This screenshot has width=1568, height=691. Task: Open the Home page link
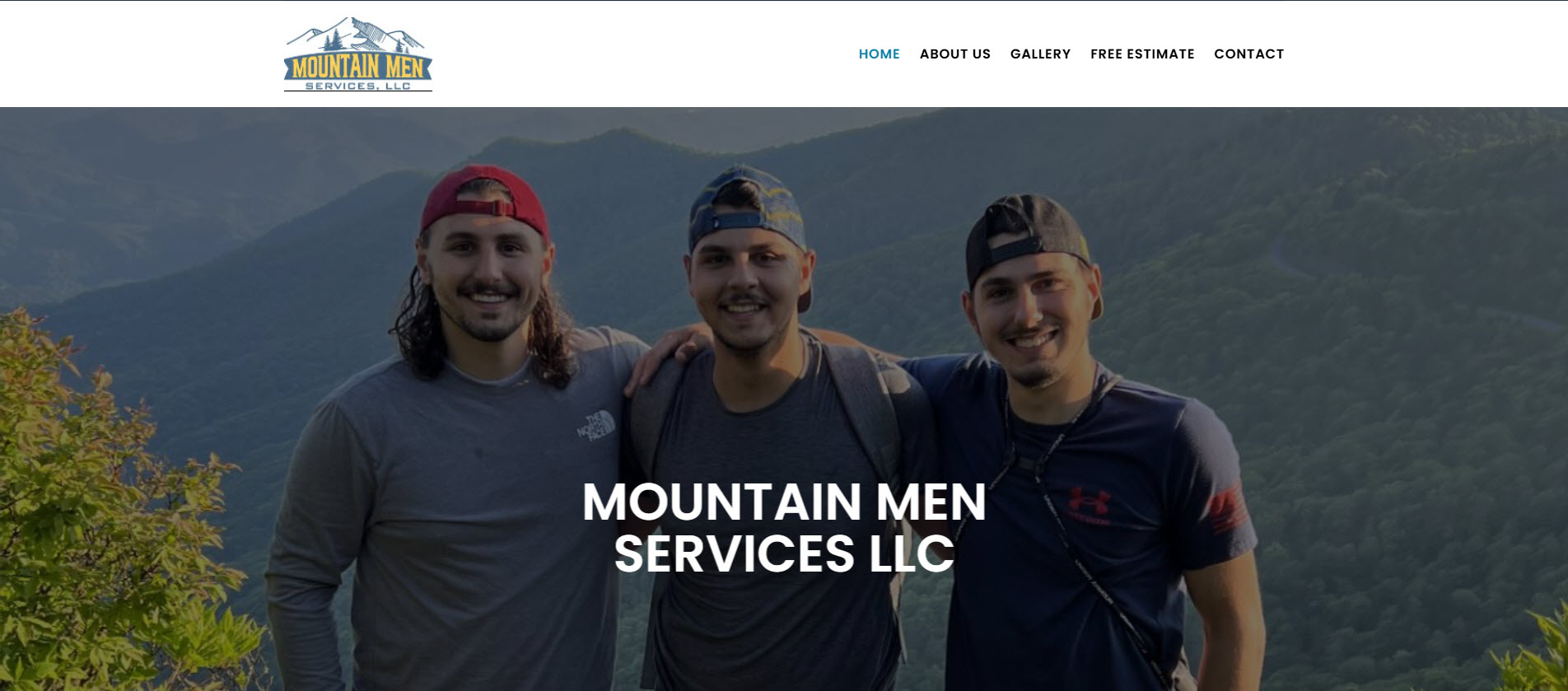coord(879,54)
